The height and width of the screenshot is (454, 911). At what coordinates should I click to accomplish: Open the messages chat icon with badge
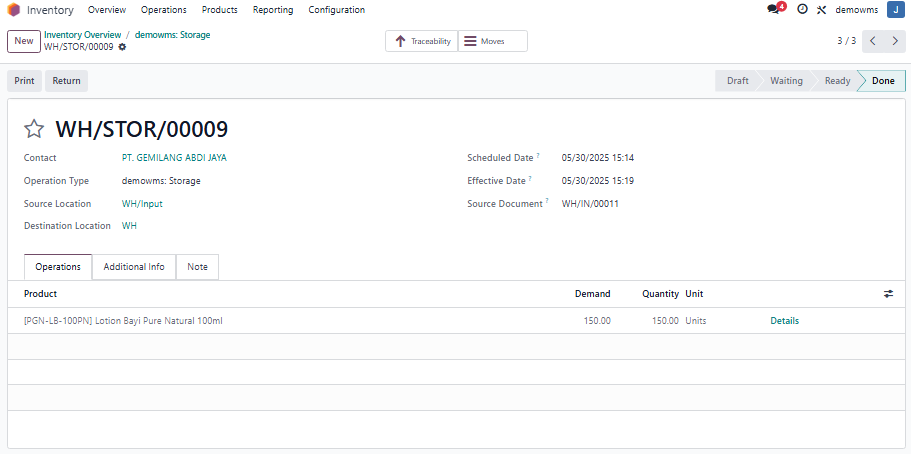(775, 9)
